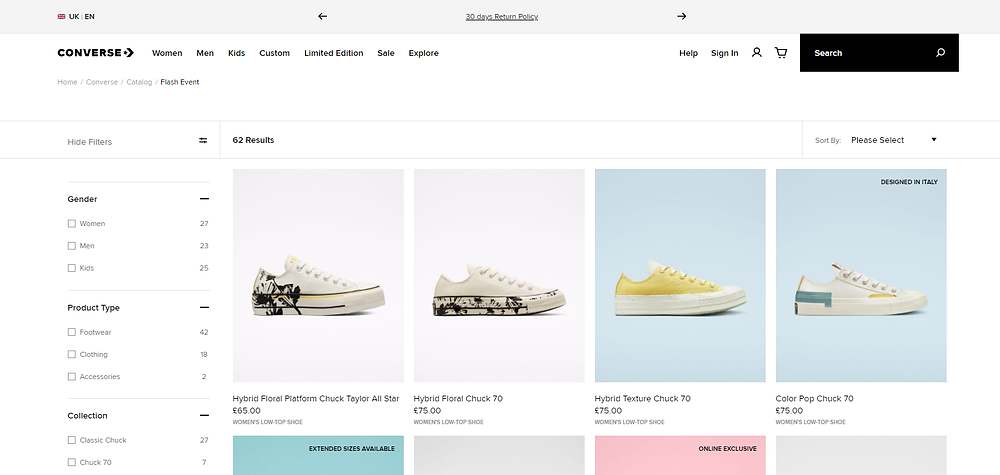Go to Home breadcrumb
The height and width of the screenshot is (475, 1000).
tap(67, 82)
